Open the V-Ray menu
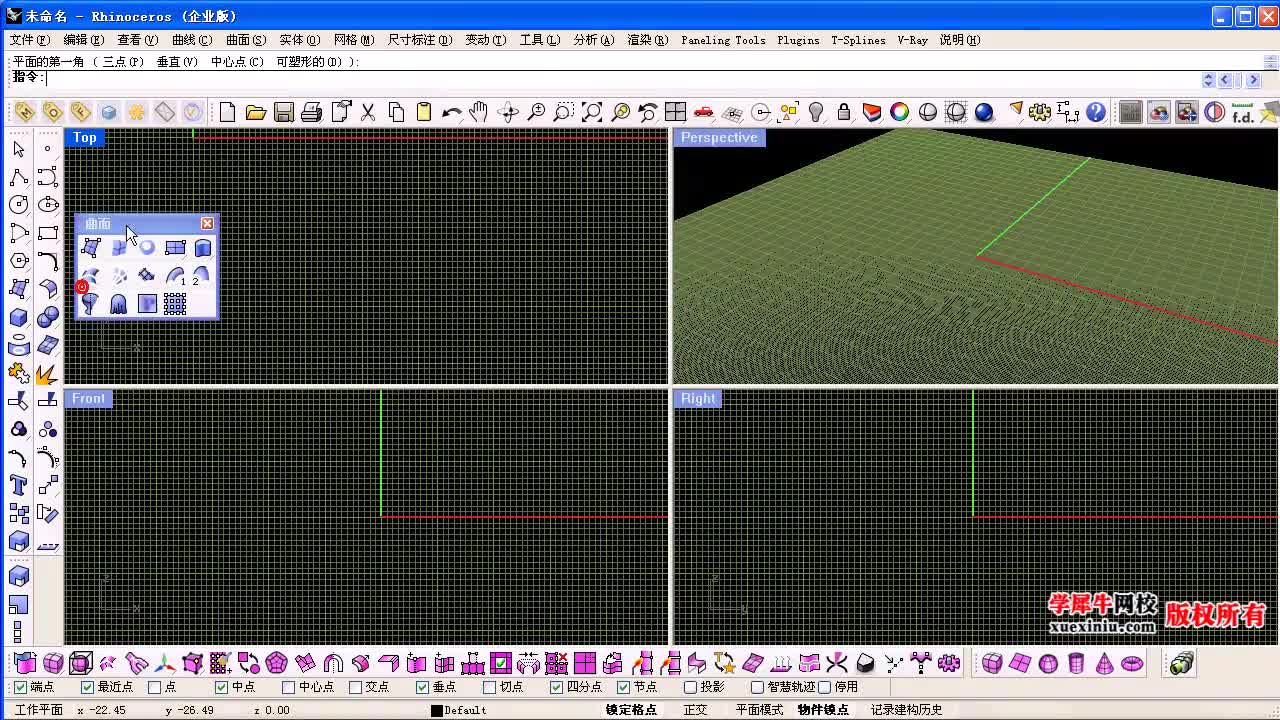This screenshot has width=1280, height=720. [912, 40]
